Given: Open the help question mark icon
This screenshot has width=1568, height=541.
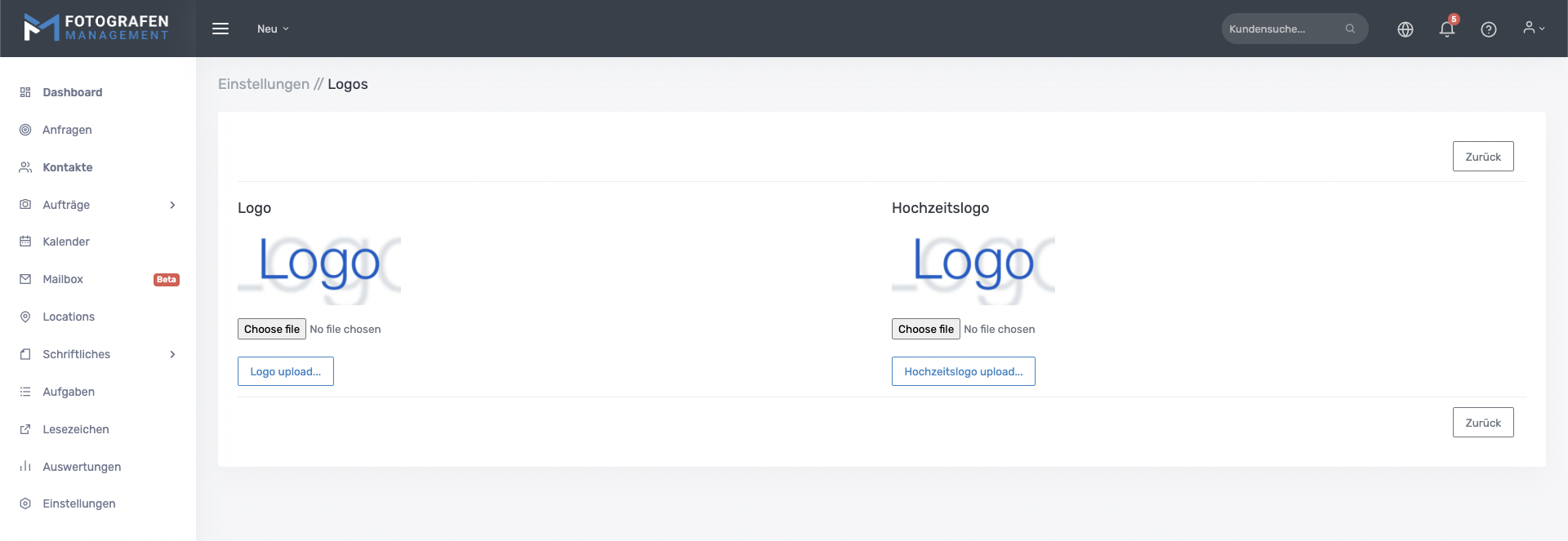Looking at the screenshot, I should [x=1488, y=29].
